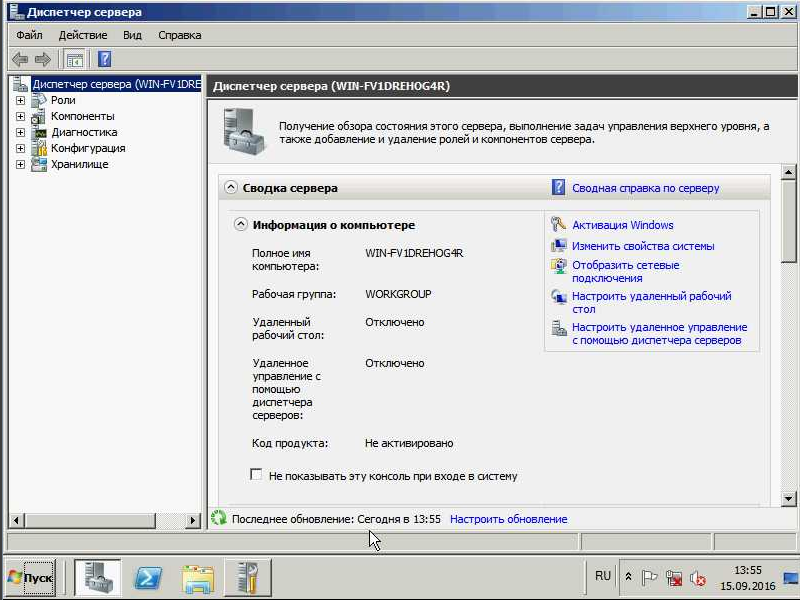Viewport: 800px width, 600px height.
Task: Open the Файл menu
Action: pos(29,35)
